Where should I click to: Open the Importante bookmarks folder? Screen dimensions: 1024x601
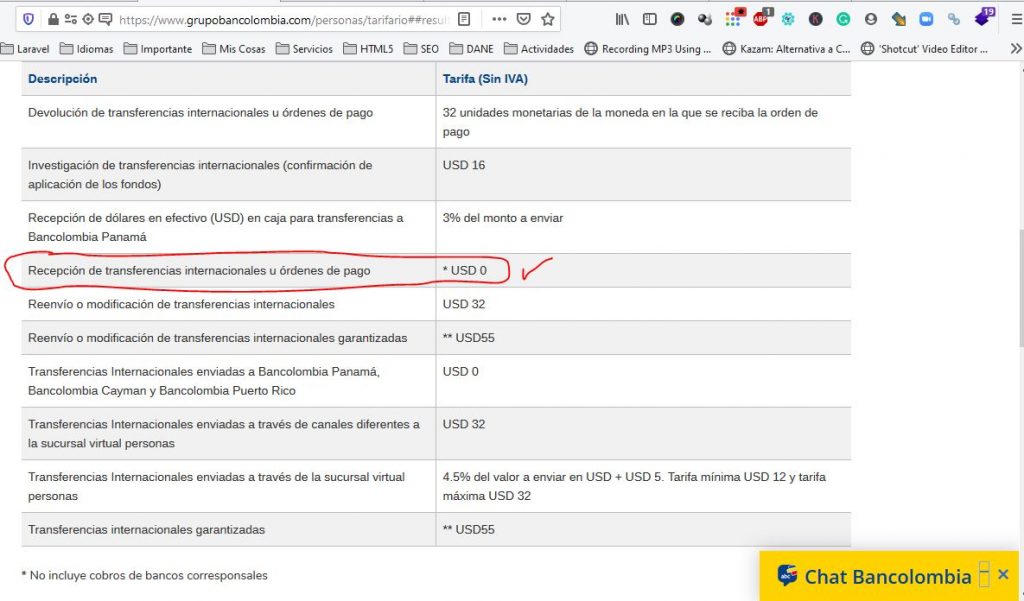pyautogui.click(x=157, y=48)
